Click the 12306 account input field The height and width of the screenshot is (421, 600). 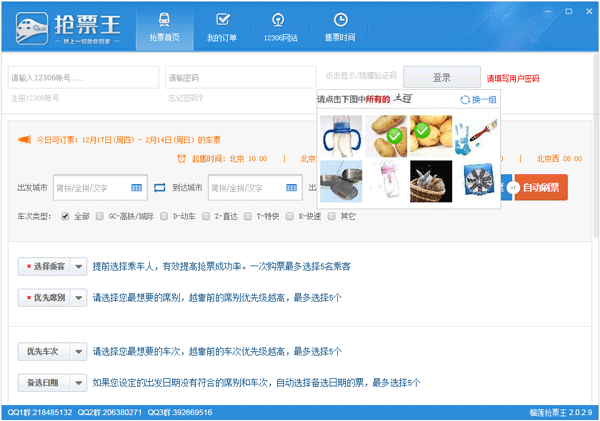point(83,78)
